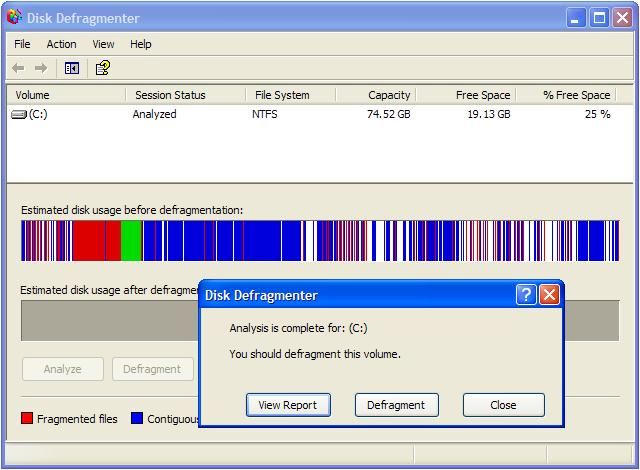Minimize the Disk Defragmenter window
This screenshot has height=470, width=640.
click(x=576, y=18)
